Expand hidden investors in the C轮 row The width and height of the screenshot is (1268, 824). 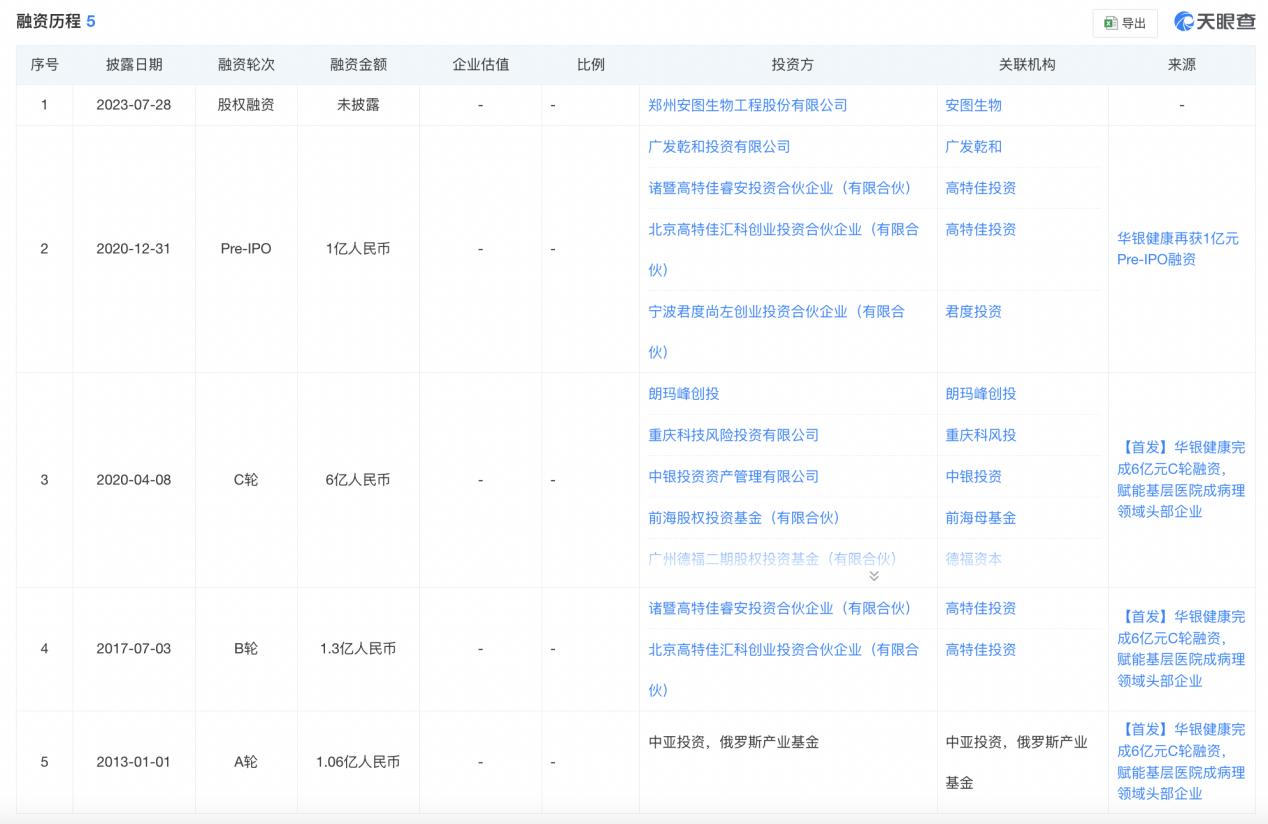(x=873, y=576)
